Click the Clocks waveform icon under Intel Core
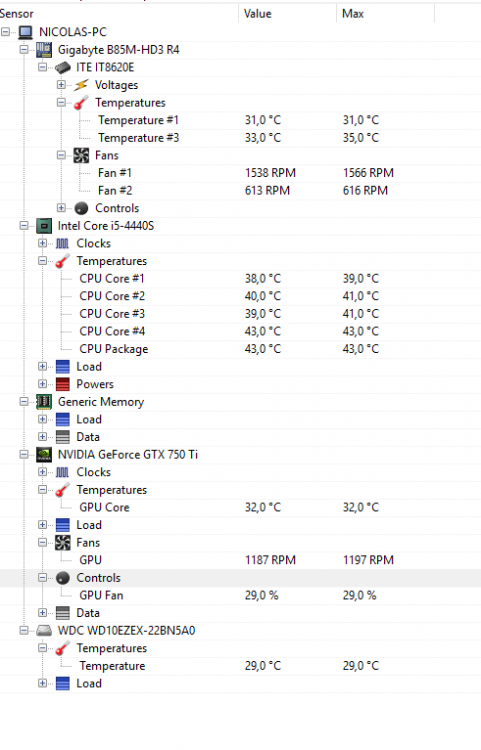 click(62, 243)
